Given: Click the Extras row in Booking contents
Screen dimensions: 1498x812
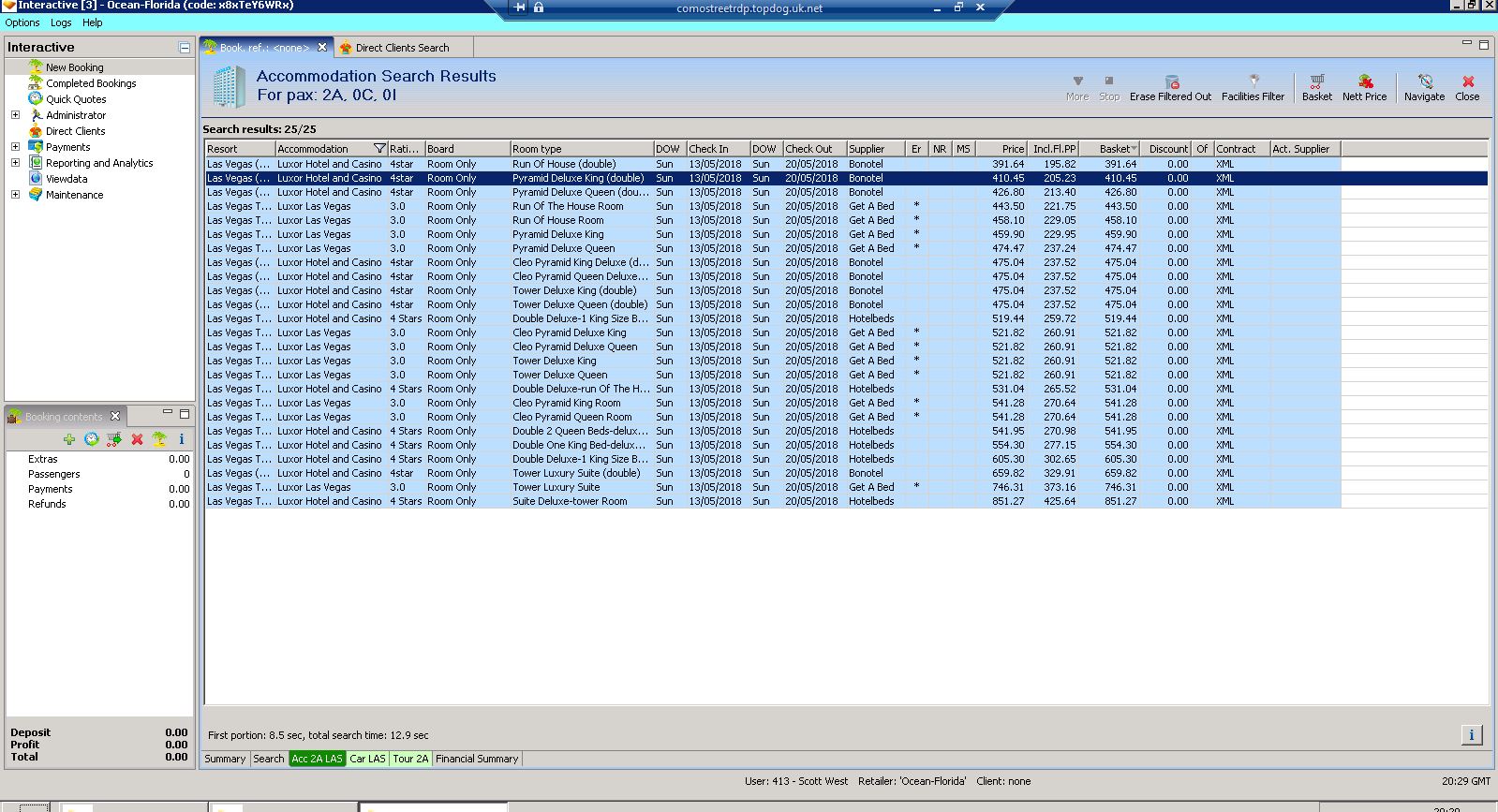Looking at the screenshot, I should [x=99, y=459].
